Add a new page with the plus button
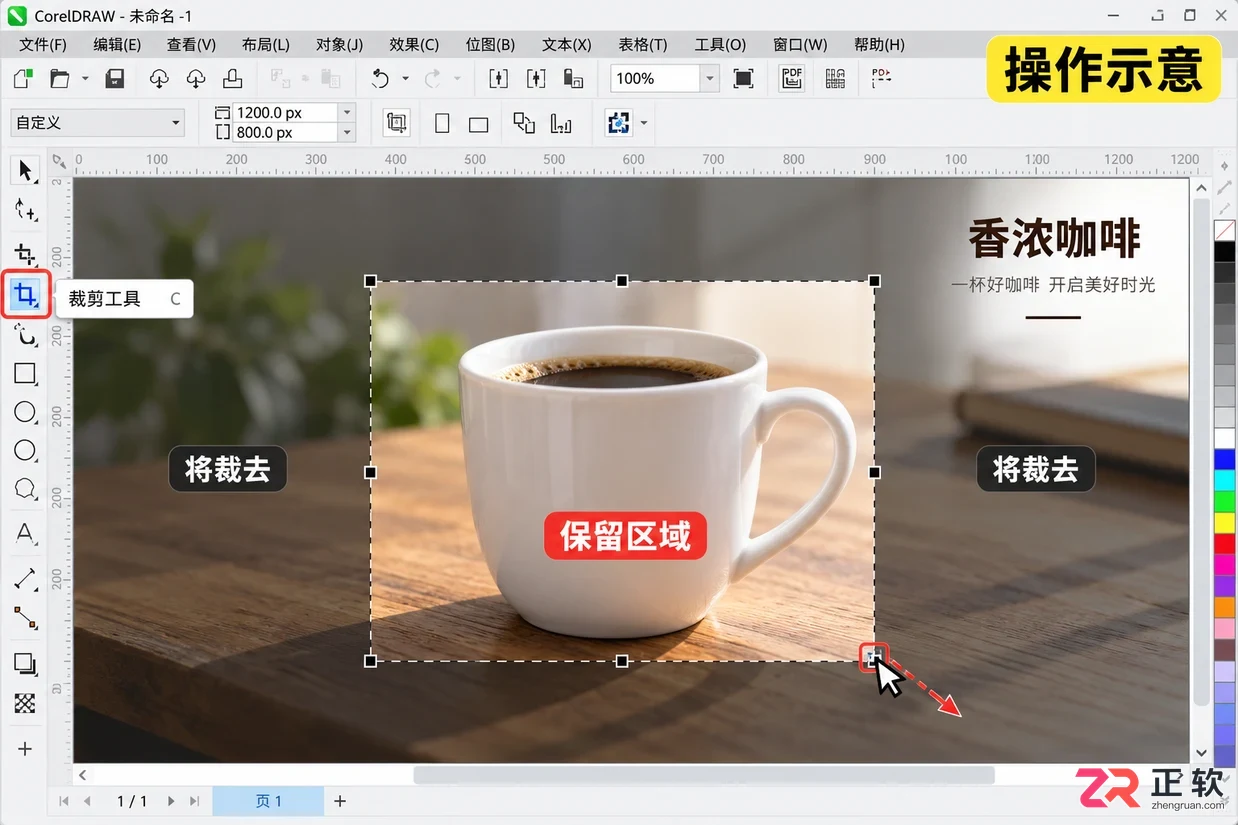1238x825 pixels. tap(340, 801)
